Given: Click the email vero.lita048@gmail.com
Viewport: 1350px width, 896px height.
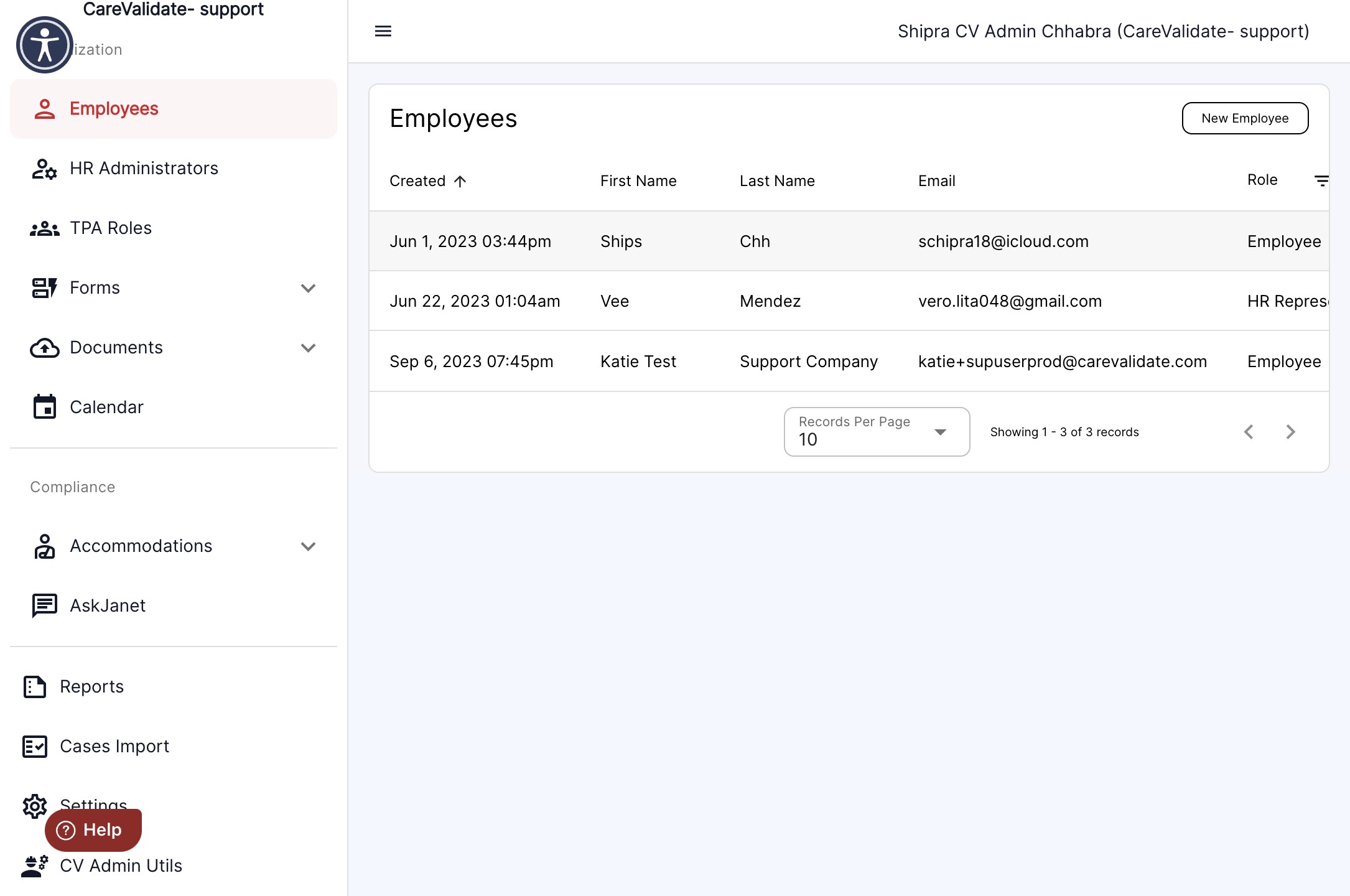Looking at the screenshot, I should 1010,301.
